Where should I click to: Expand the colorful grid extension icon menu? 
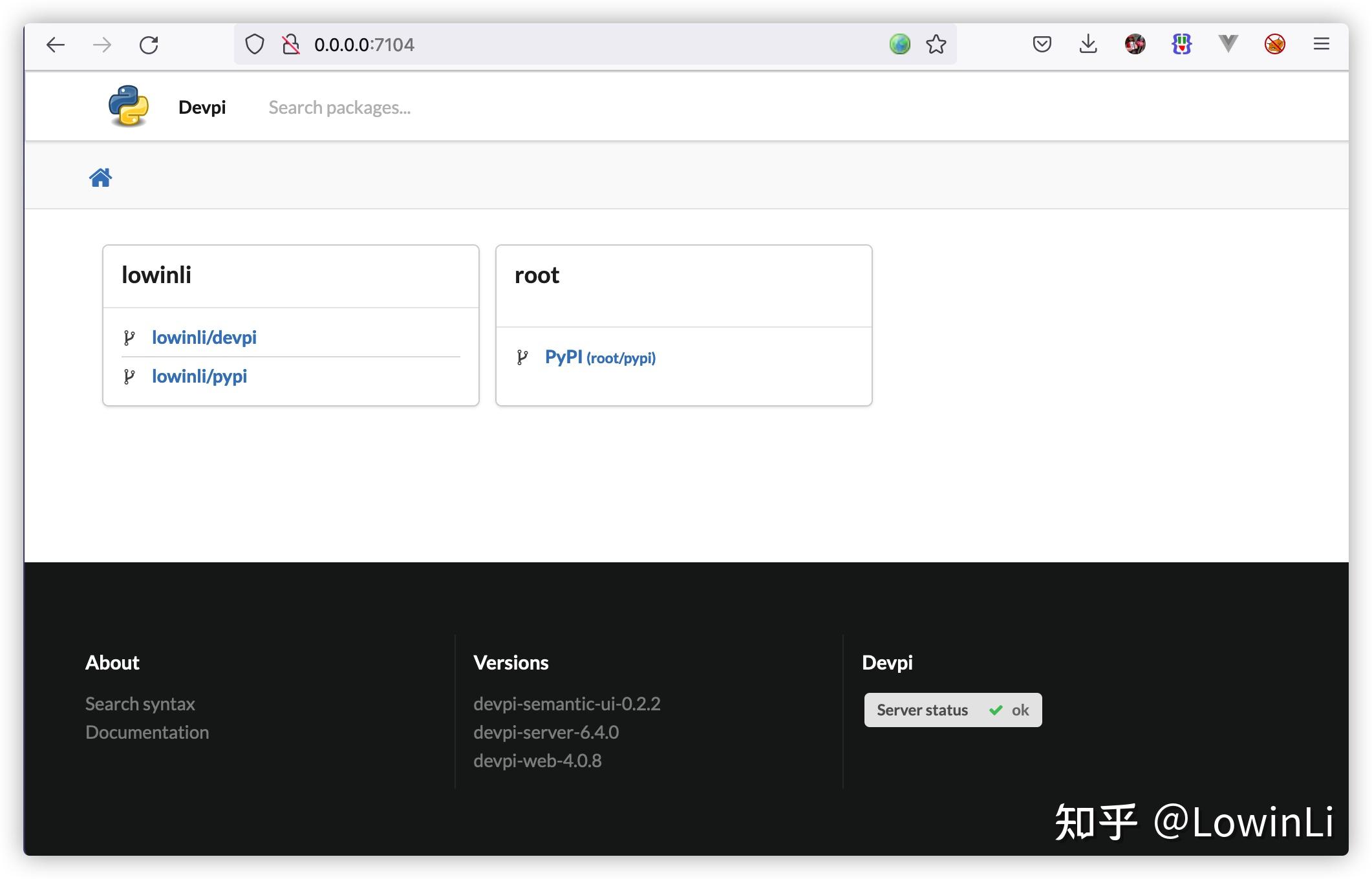pyautogui.click(x=1182, y=44)
